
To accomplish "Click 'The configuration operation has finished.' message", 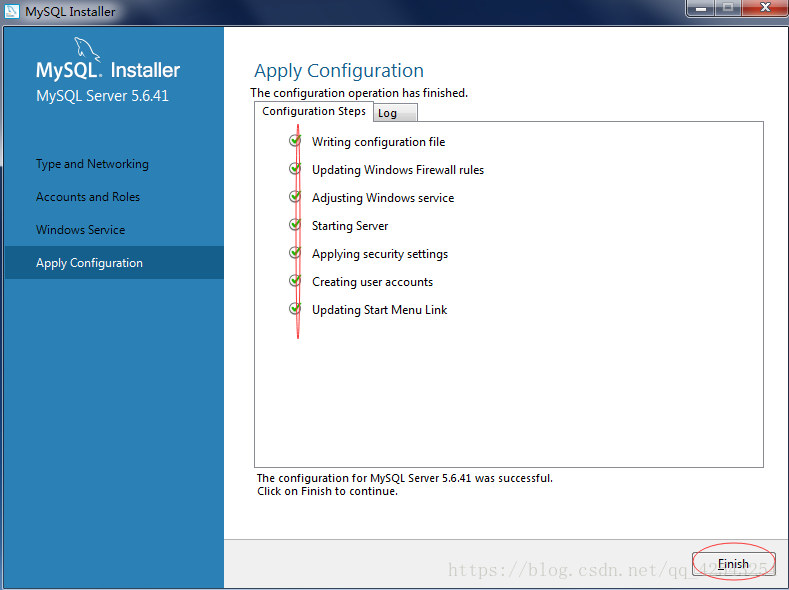I will (359, 93).
